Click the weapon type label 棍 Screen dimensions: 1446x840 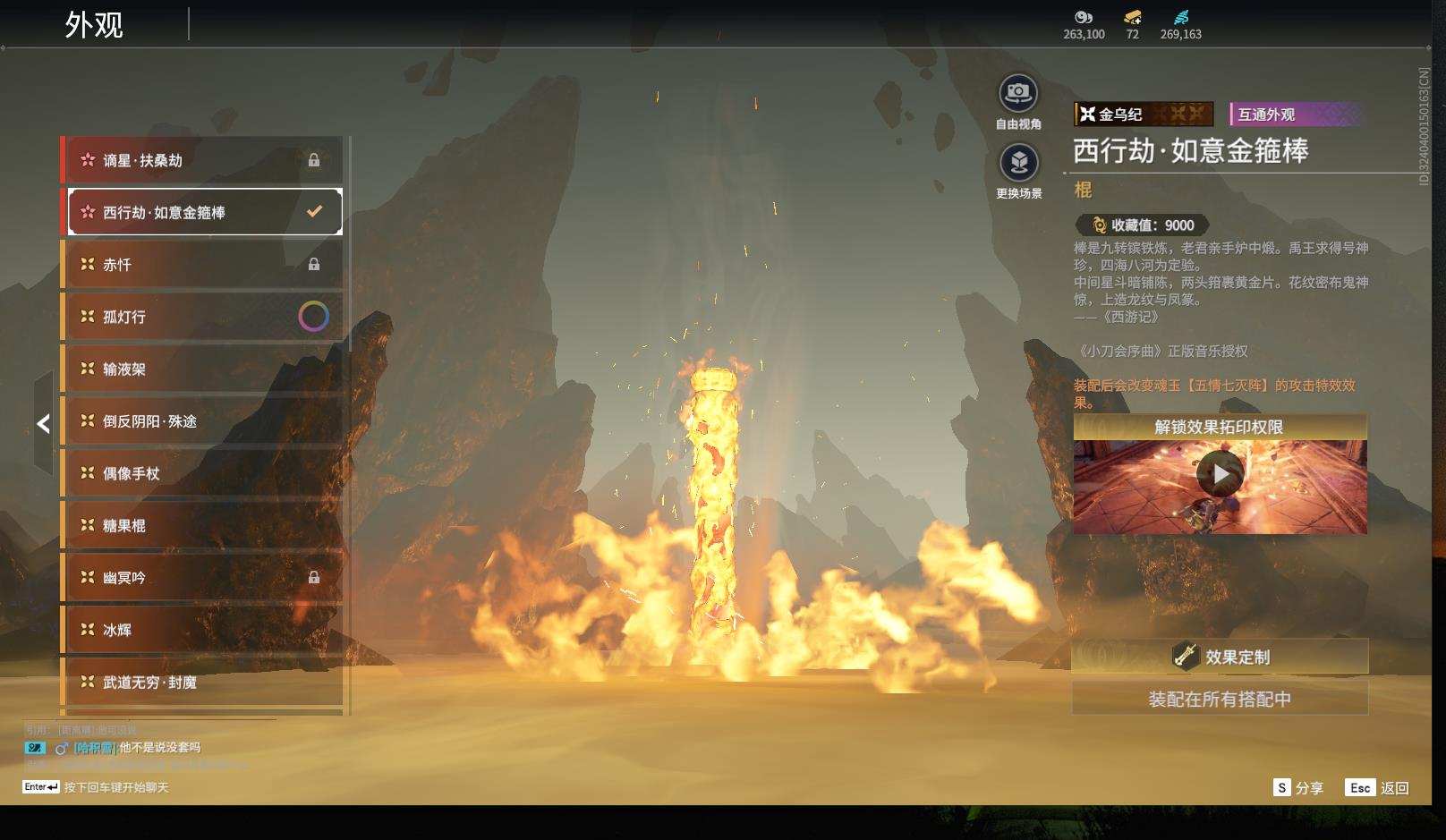point(1083,190)
